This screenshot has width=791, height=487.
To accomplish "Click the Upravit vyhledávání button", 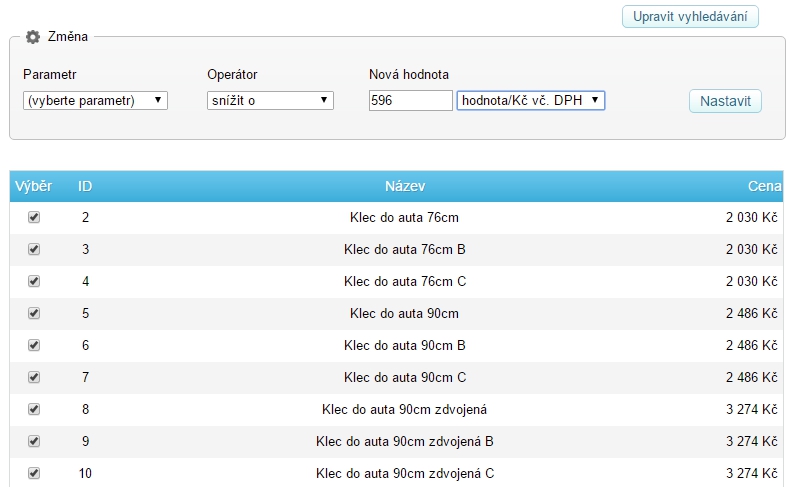I will 690,17.
